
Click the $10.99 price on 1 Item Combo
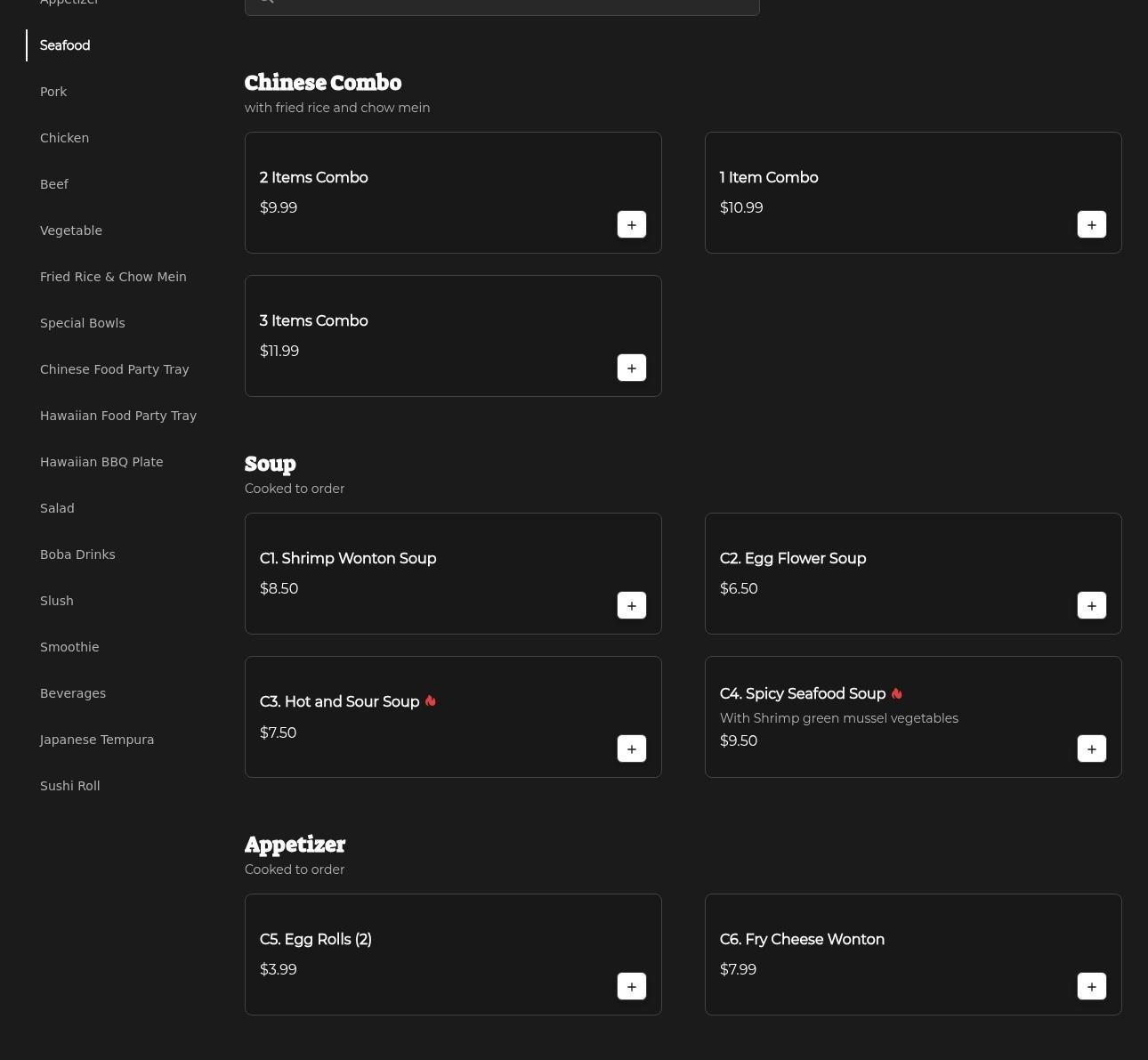point(741,207)
